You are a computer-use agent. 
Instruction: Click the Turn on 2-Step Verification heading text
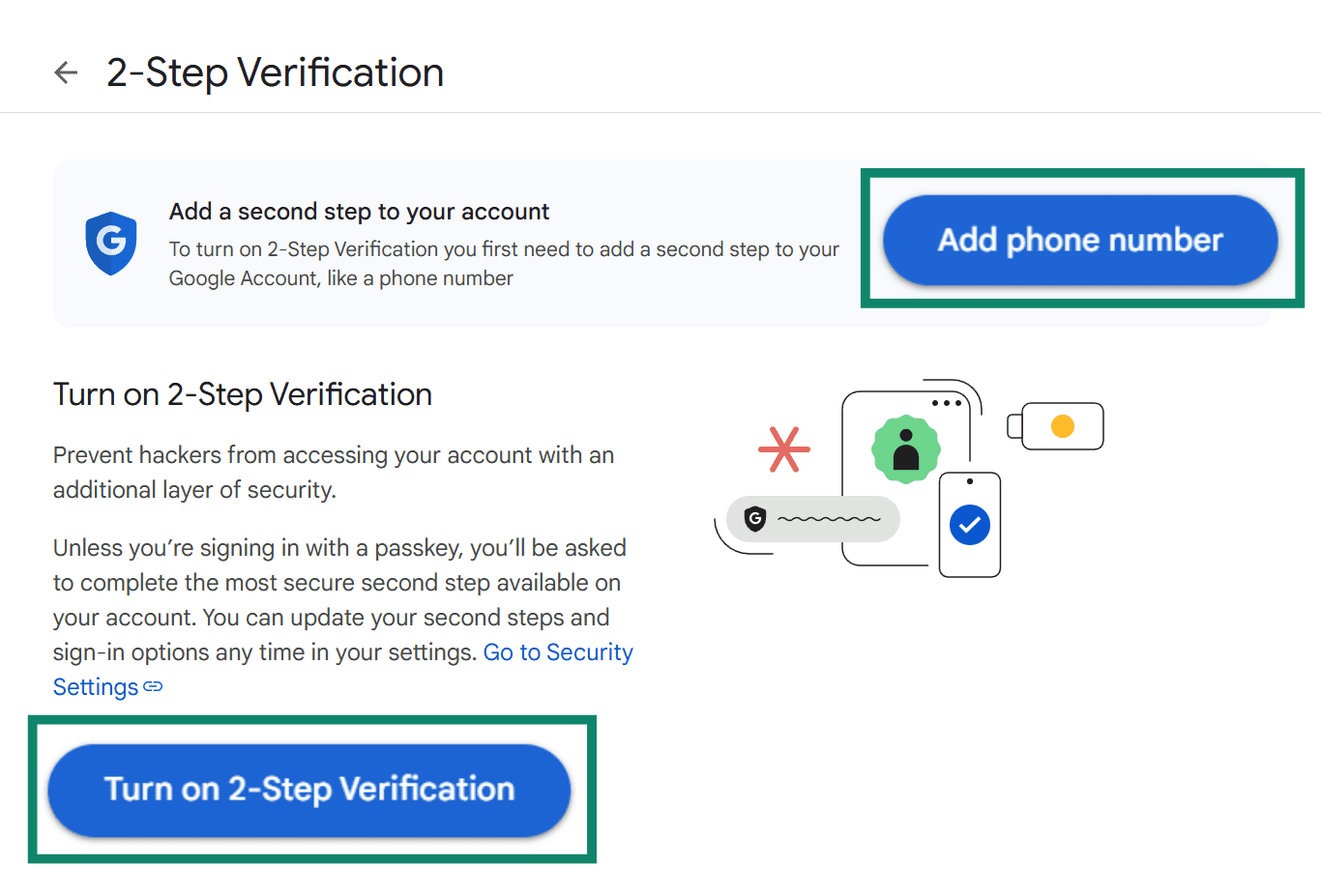242,393
